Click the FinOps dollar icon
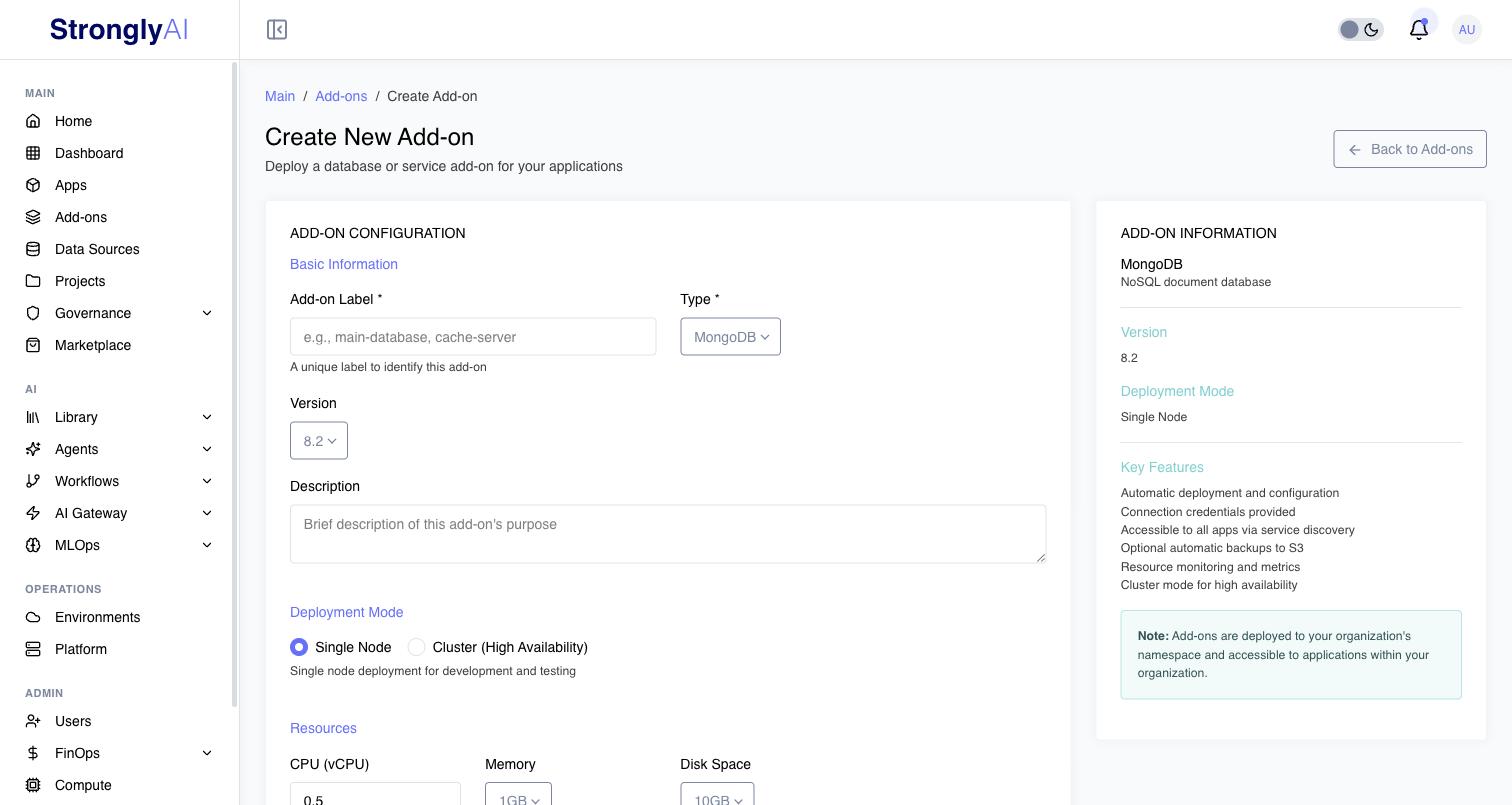The width and height of the screenshot is (1512, 805). click(33, 753)
